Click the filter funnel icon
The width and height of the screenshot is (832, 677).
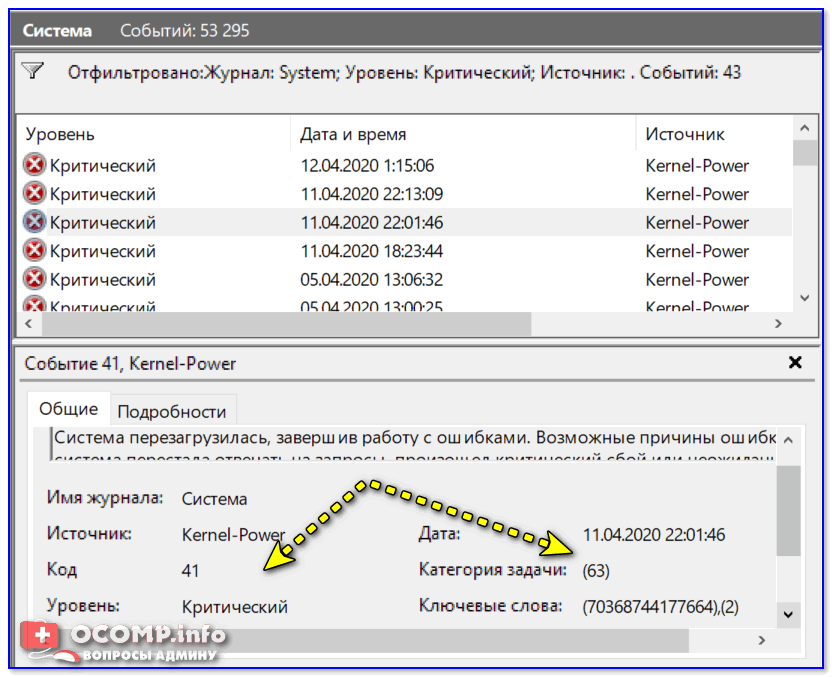[33, 71]
